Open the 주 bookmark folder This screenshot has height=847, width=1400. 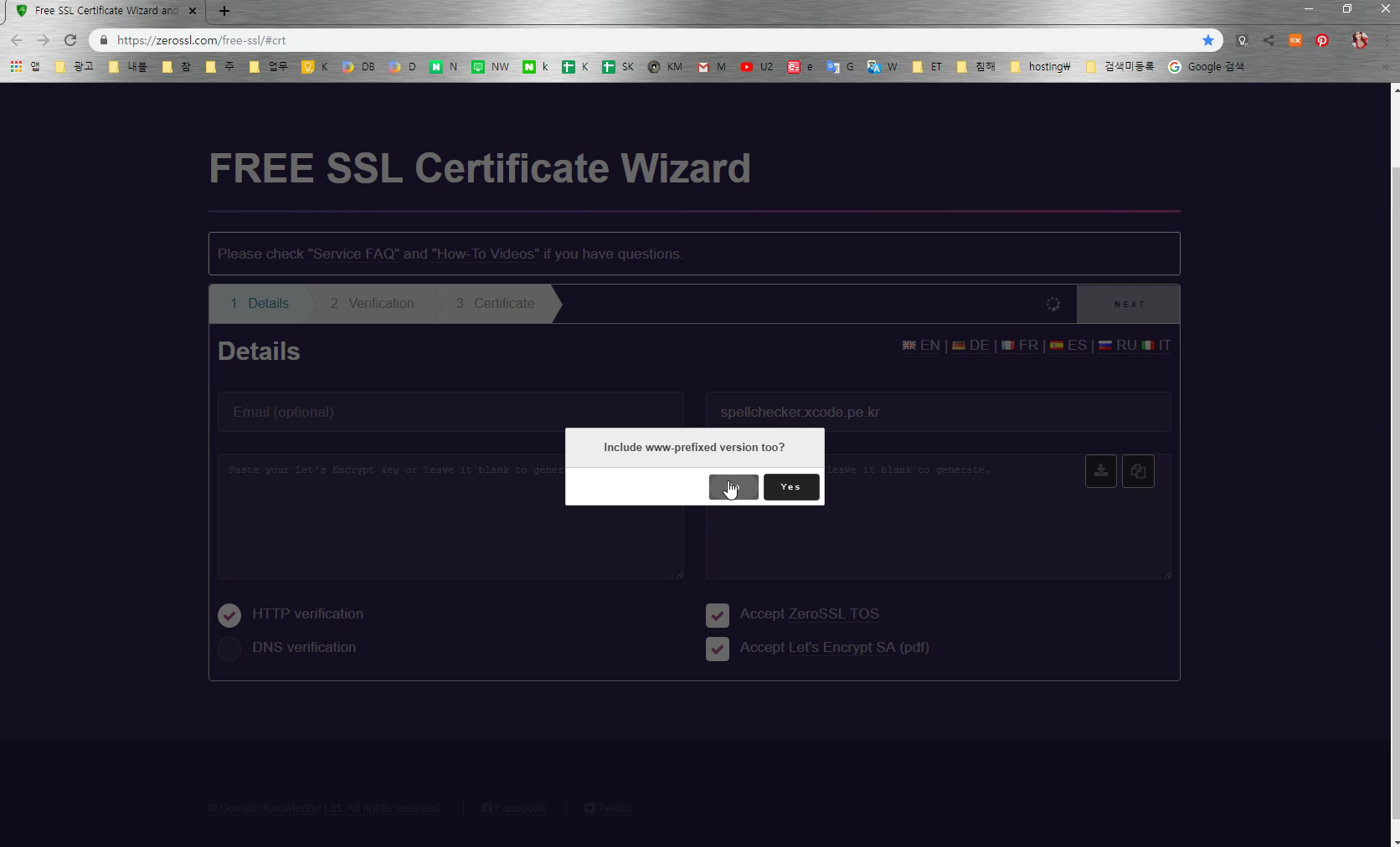(x=220, y=66)
